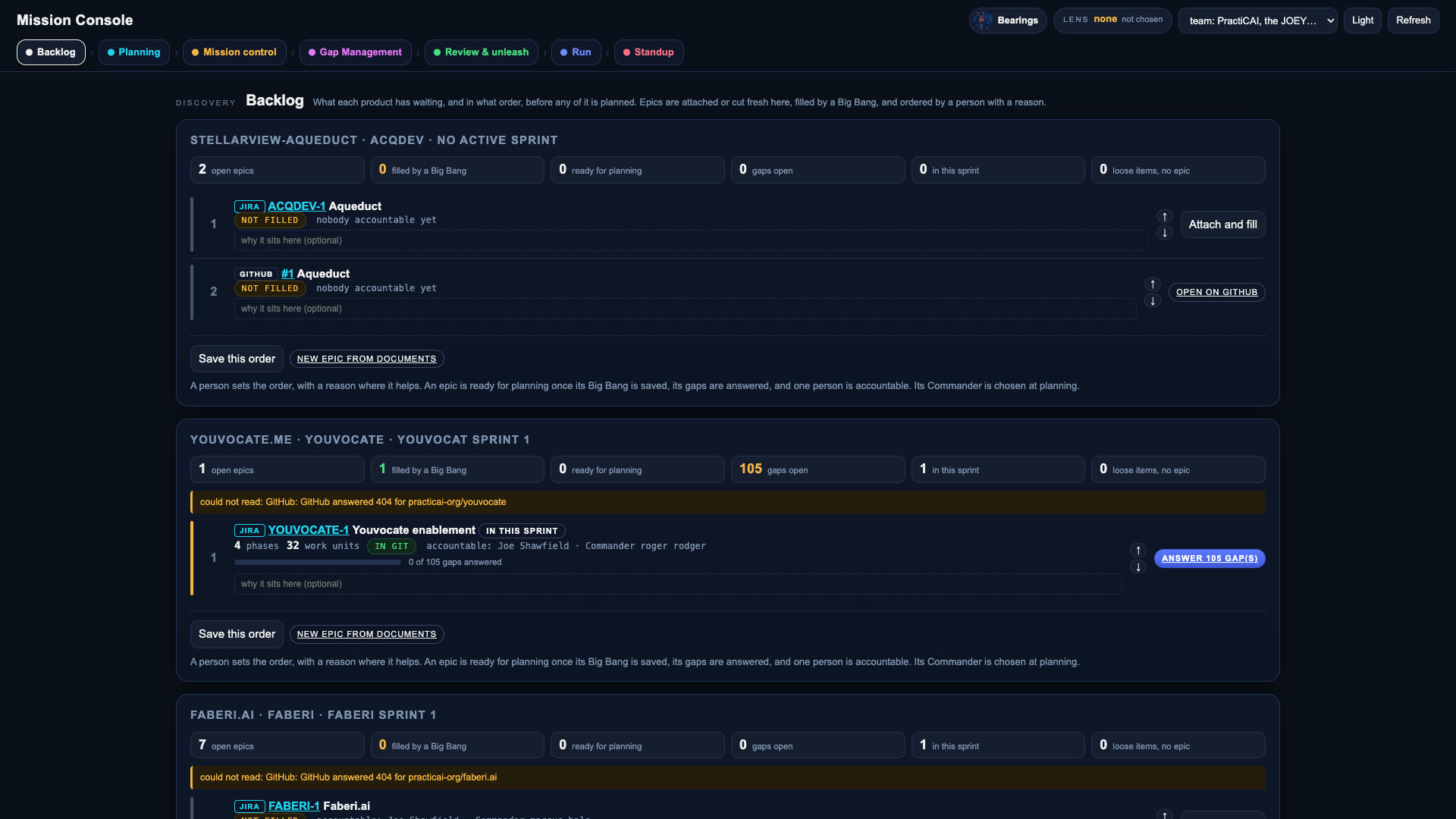
Task: New epic from documents in Youvocate.me
Action: (x=367, y=635)
